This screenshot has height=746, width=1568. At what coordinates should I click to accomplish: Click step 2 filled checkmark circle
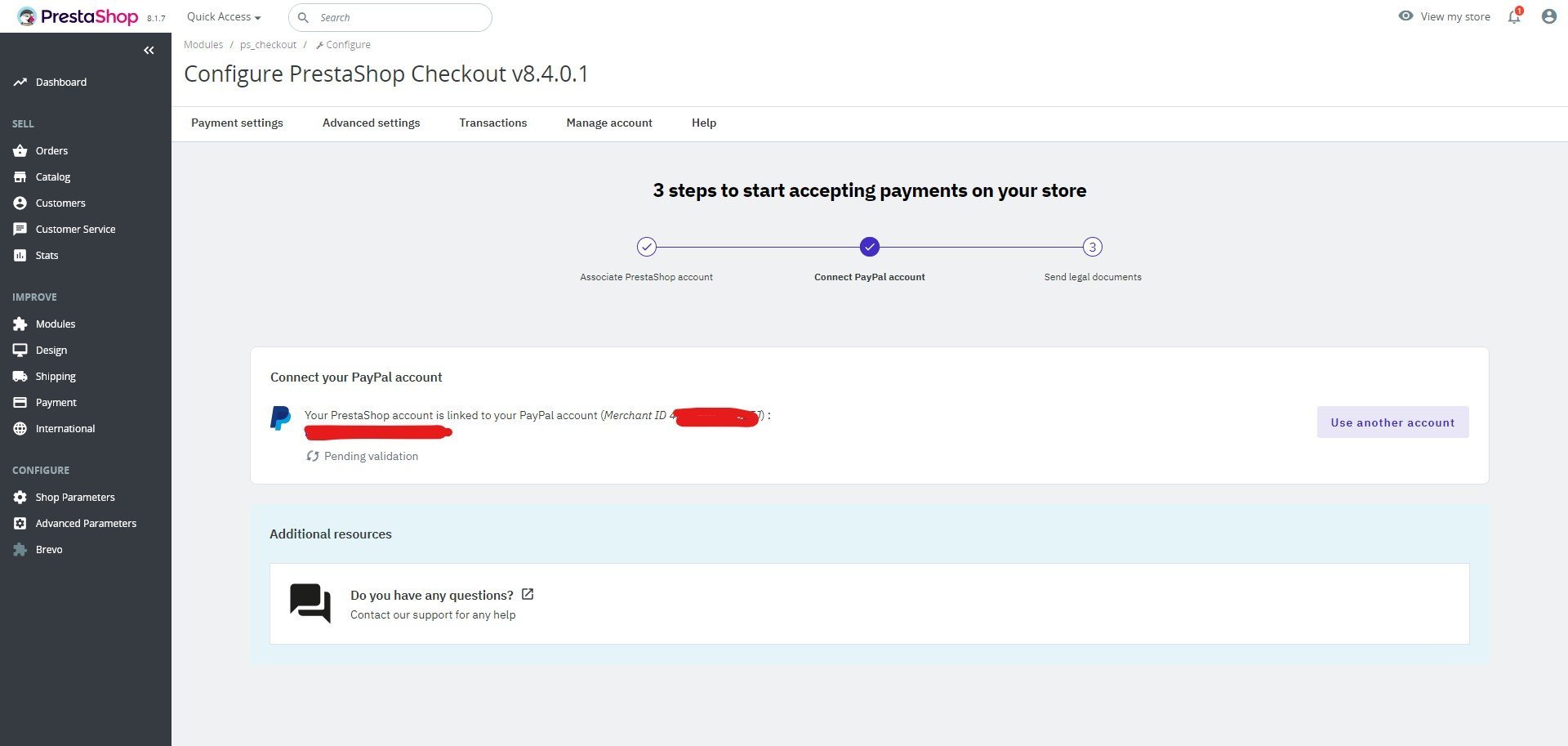[870, 247]
